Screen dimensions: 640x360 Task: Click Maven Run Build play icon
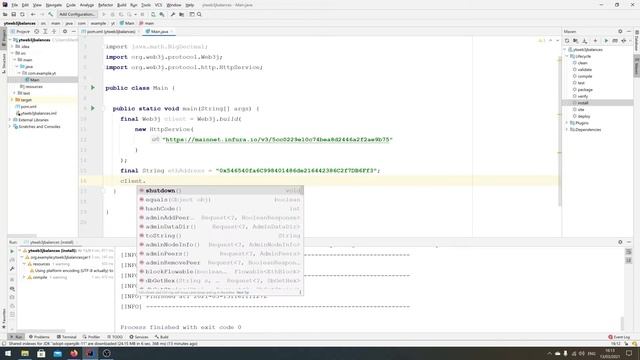pos(606,41)
